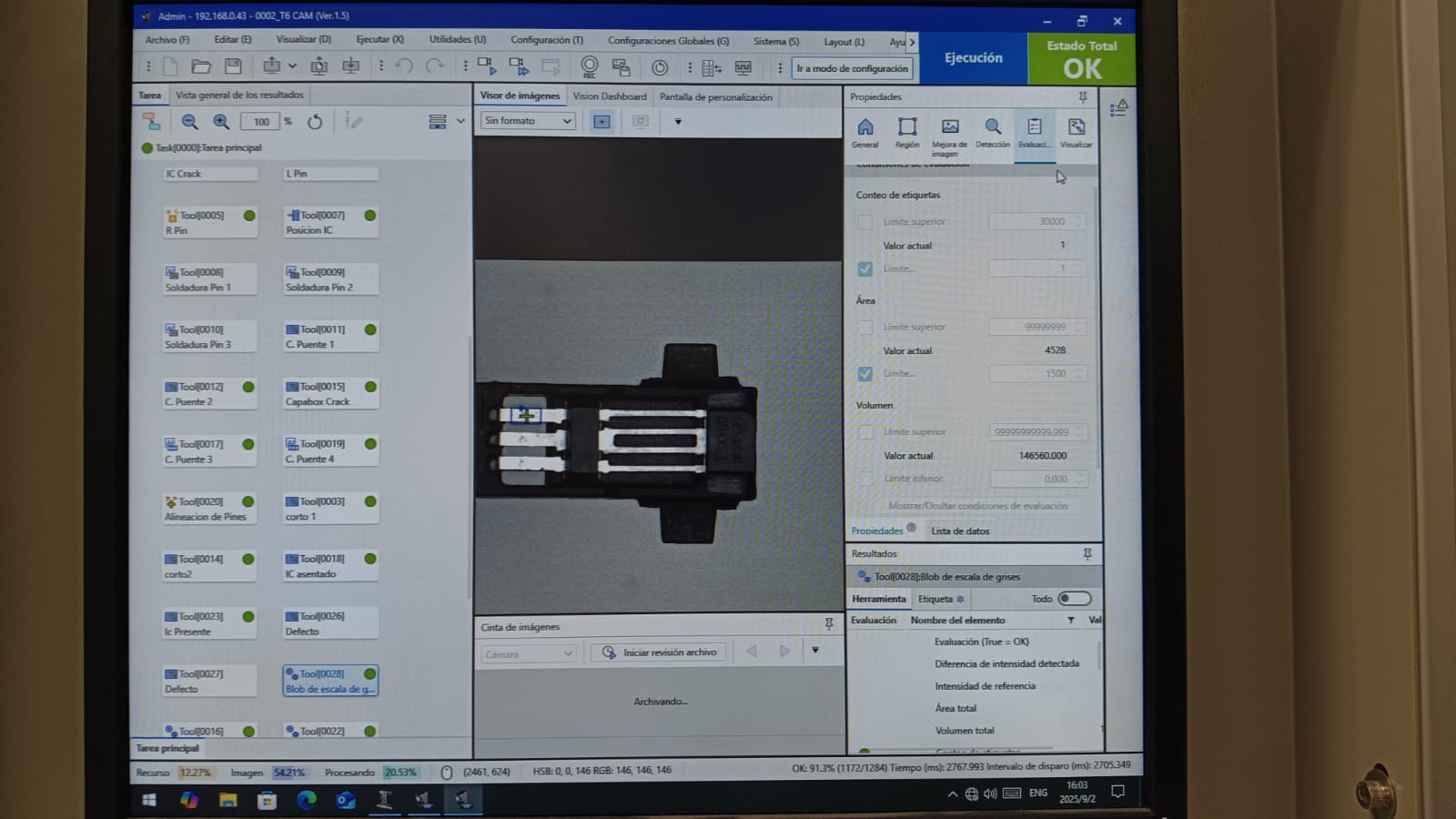This screenshot has width=1456, height=819.
Task: Expand the Cámara dropdown
Action: point(528,653)
